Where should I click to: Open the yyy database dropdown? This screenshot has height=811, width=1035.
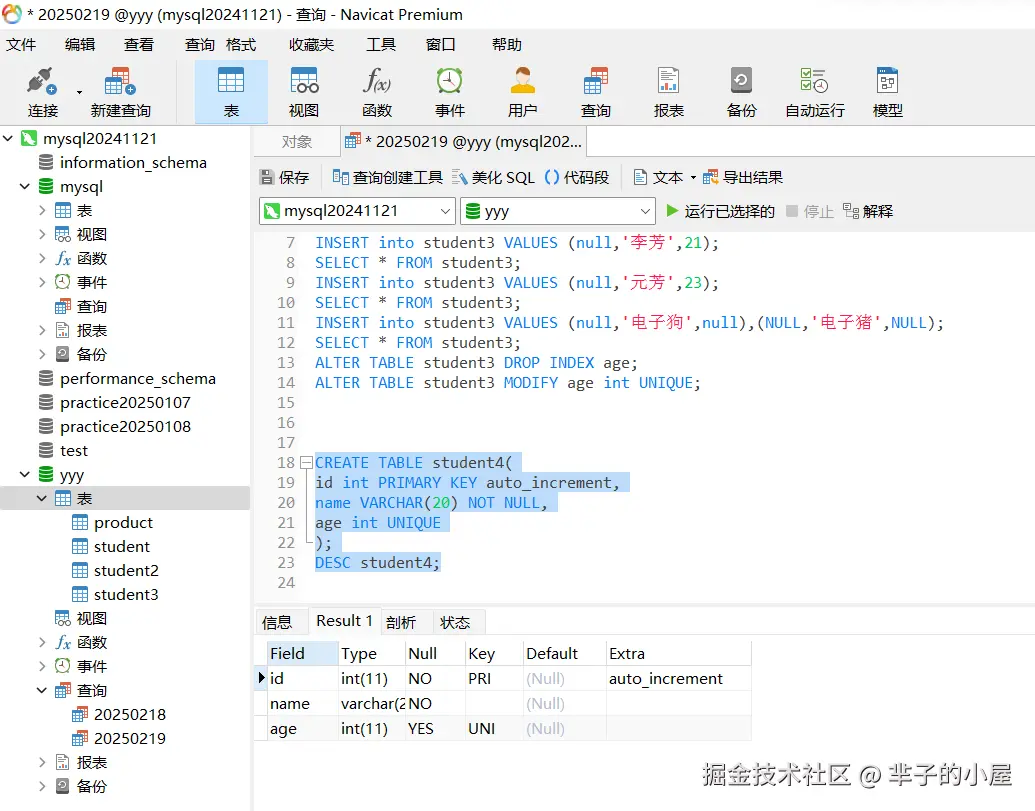click(x=558, y=211)
